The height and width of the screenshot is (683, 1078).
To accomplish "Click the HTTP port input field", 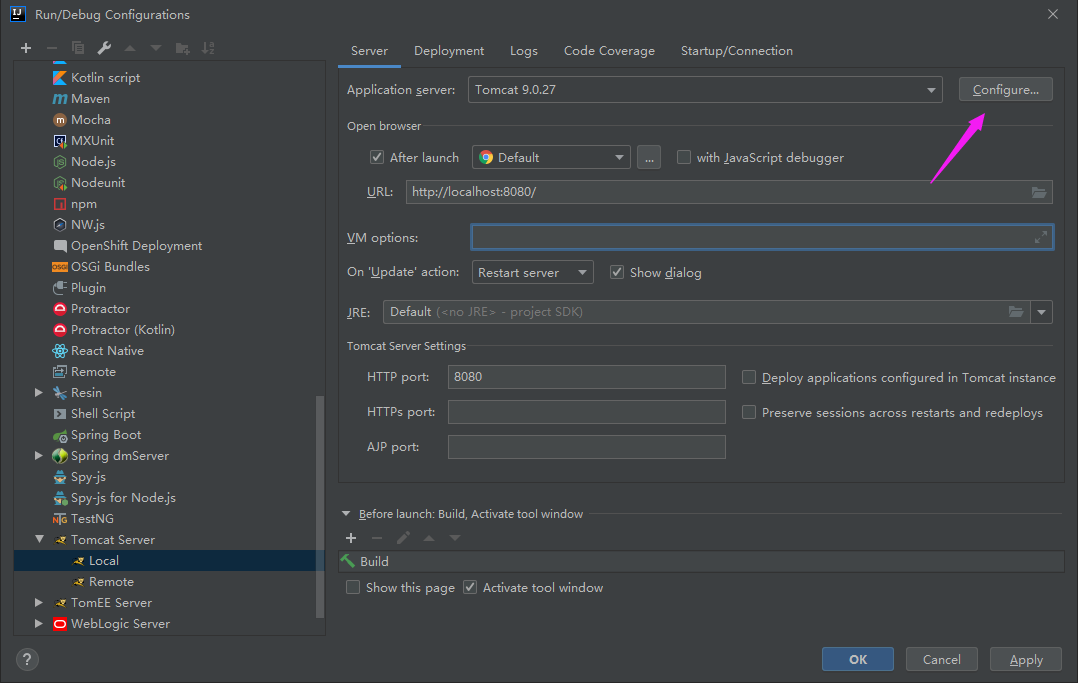I will (586, 377).
